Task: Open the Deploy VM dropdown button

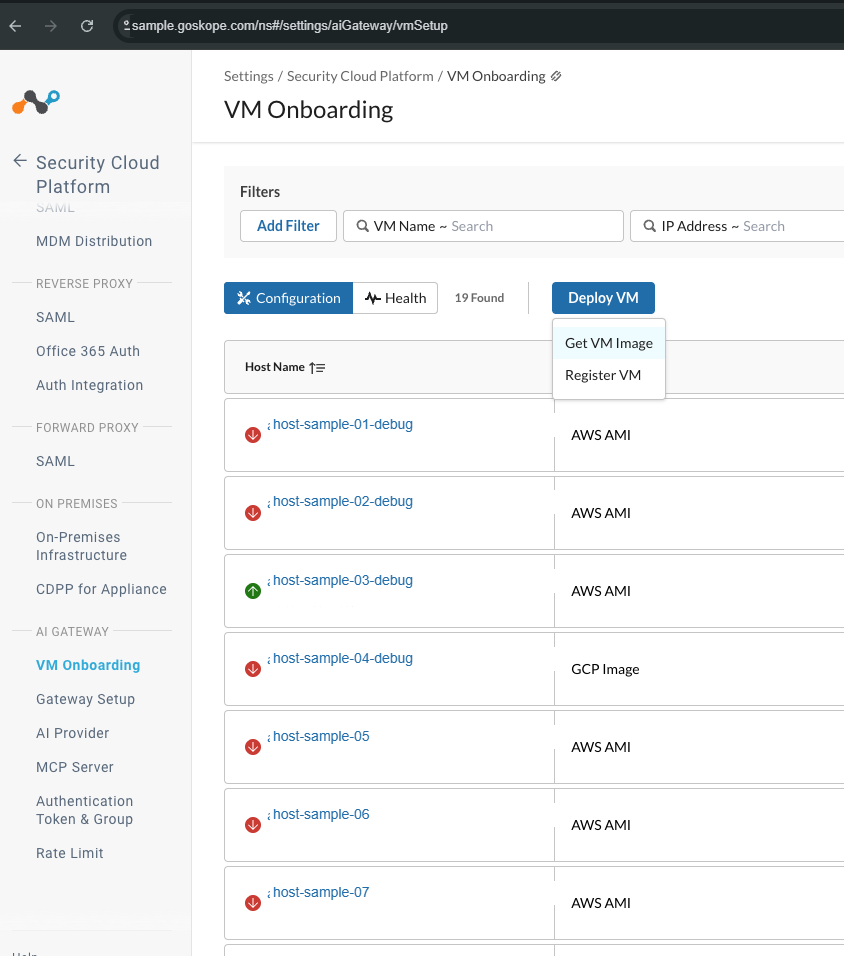Action: tap(604, 298)
